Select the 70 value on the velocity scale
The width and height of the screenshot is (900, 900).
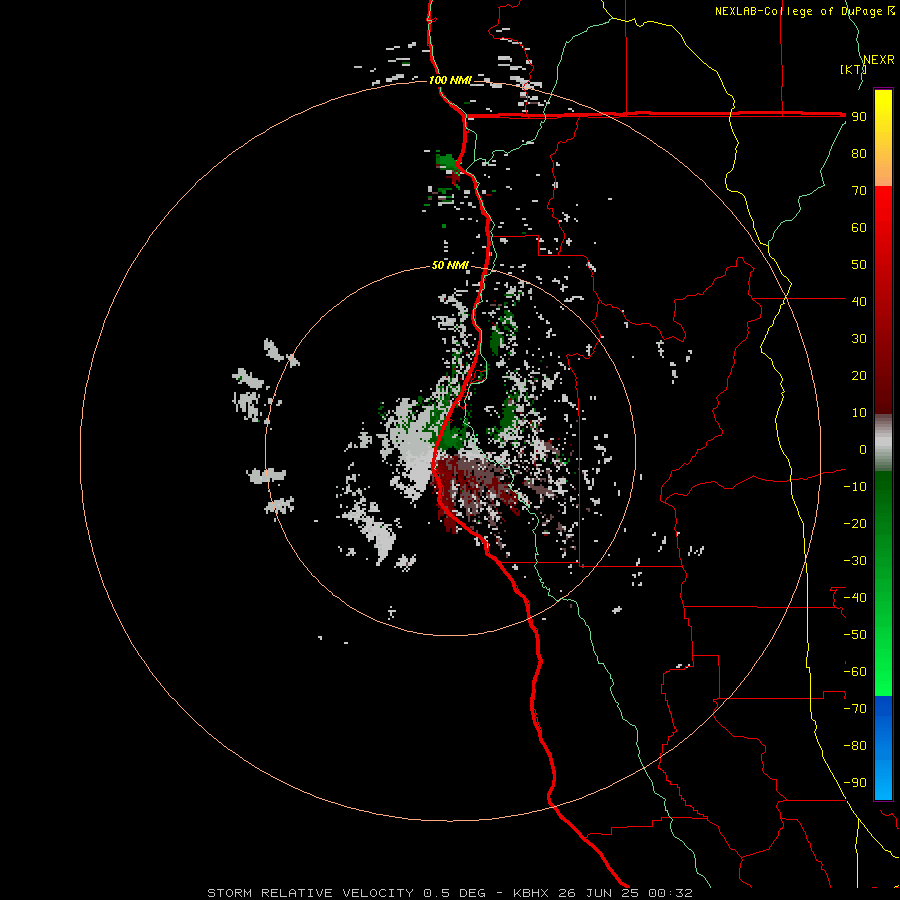click(859, 191)
